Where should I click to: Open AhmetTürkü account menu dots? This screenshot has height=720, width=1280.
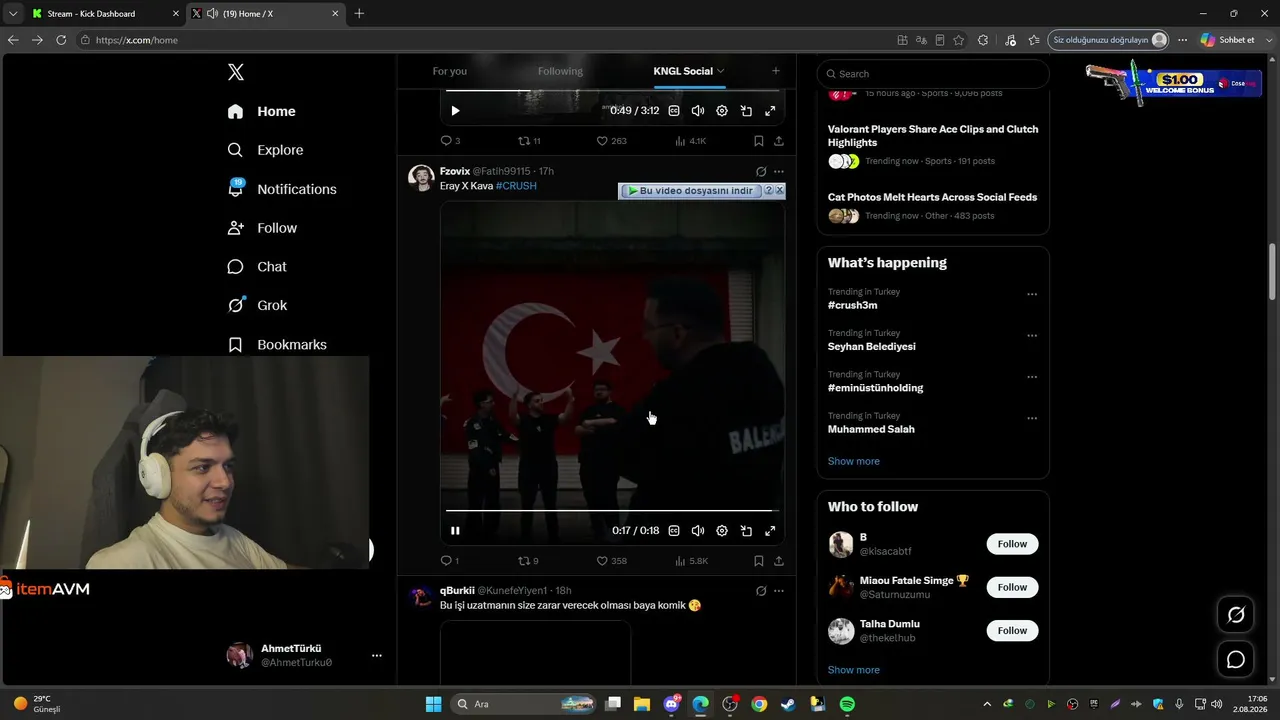377,656
